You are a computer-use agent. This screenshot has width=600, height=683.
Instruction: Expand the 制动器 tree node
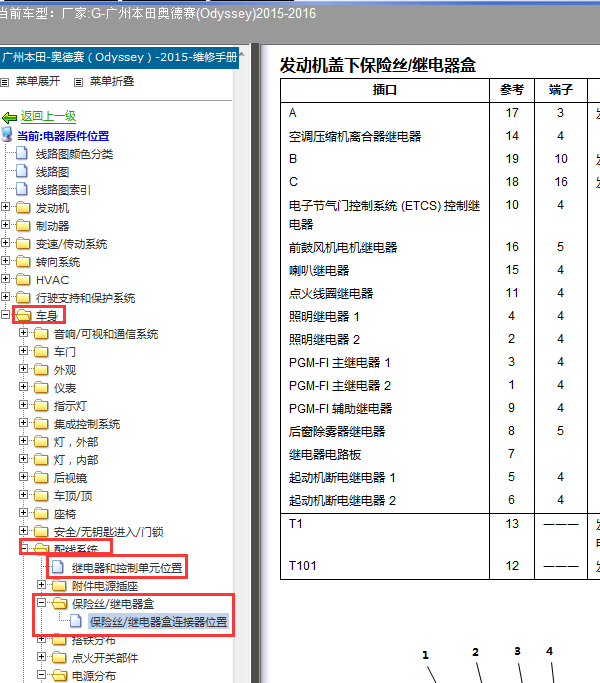click(x=5, y=224)
